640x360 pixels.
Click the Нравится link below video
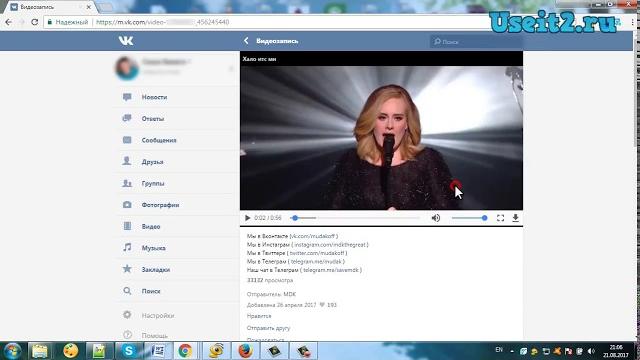259,316
